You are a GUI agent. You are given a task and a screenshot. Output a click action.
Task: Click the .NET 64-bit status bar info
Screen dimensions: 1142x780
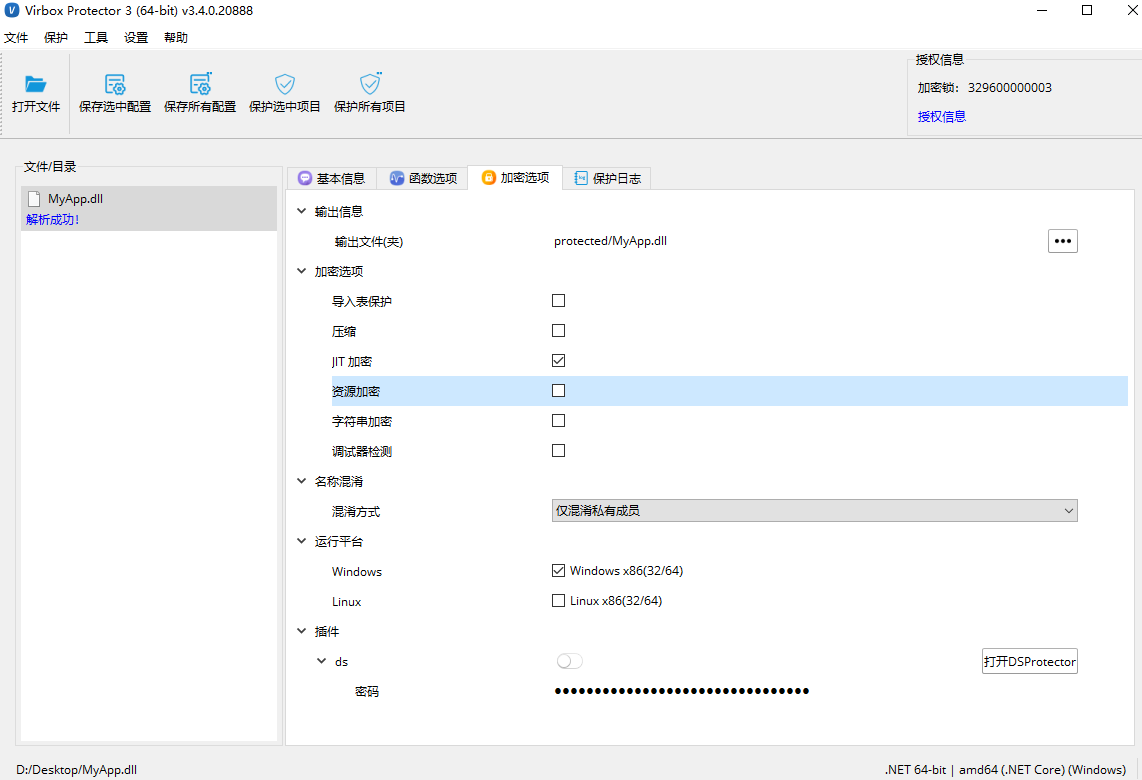(1005, 770)
